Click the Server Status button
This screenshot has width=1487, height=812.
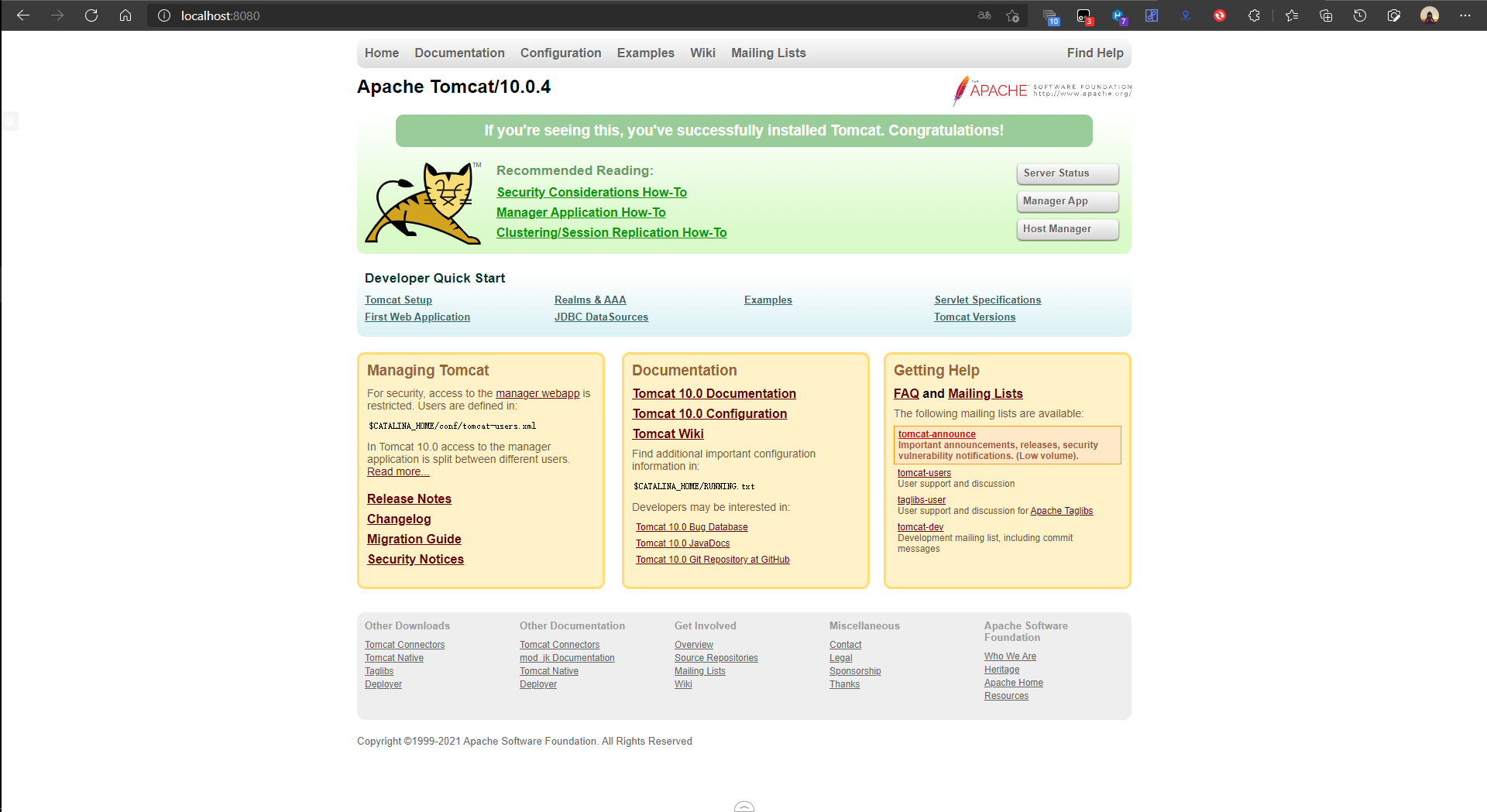(x=1067, y=173)
